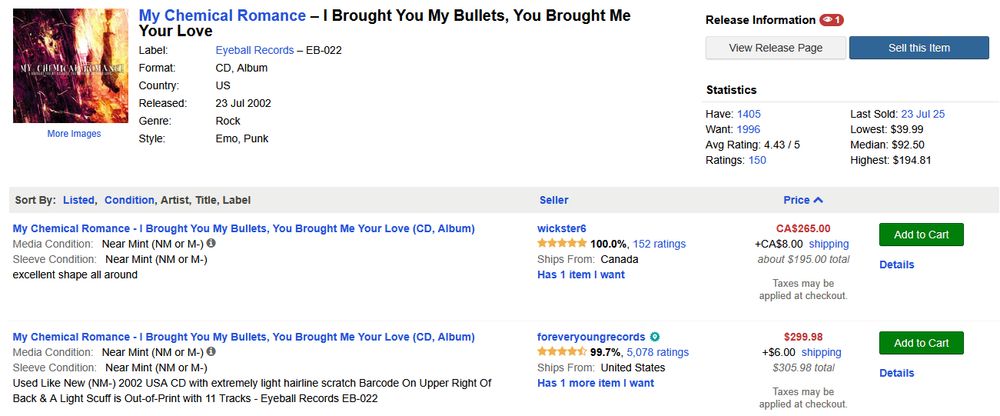Open the My Chemical Romance artist link

tap(222, 16)
